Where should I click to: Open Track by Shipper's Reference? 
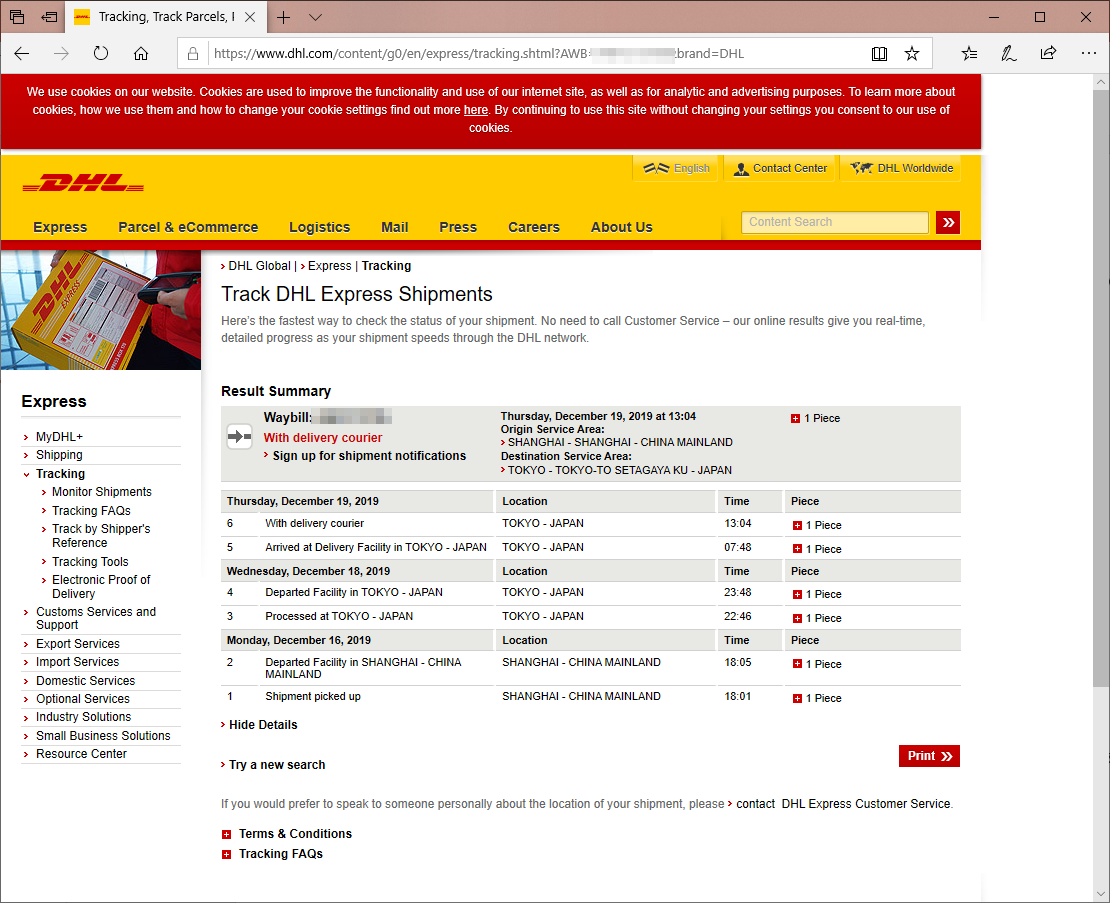point(101,536)
